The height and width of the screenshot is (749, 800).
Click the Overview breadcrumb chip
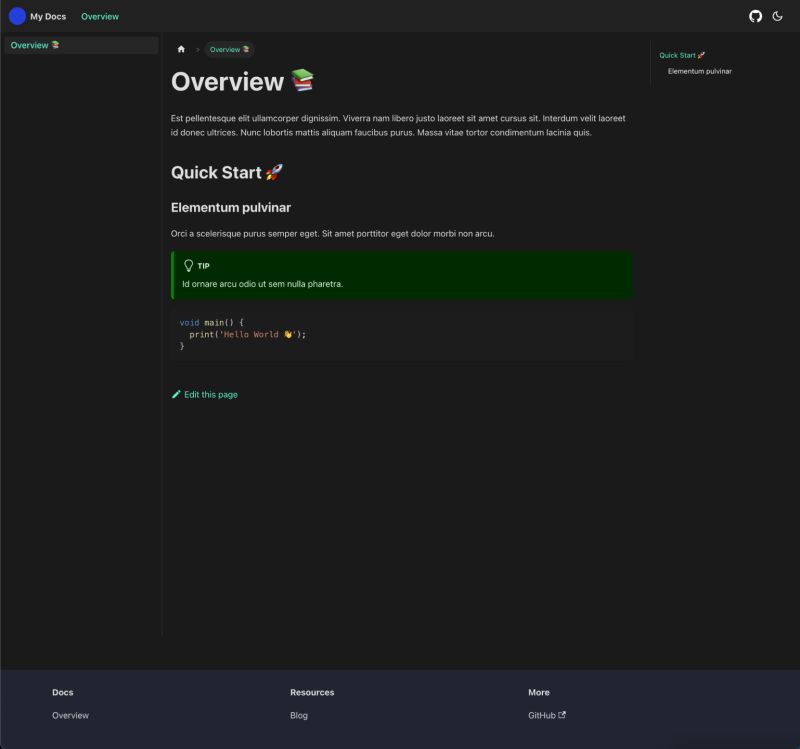pos(228,48)
